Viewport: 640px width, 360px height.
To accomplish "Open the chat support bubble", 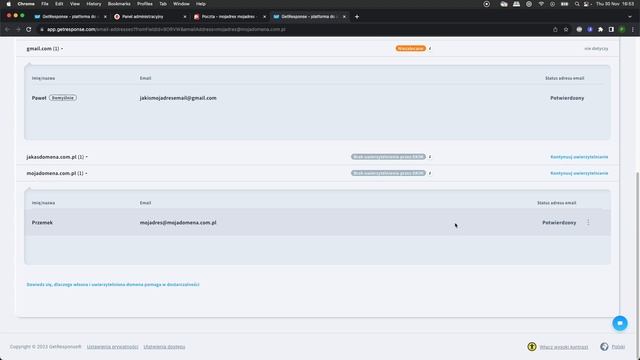I will pyautogui.click(x=620, y=323).
